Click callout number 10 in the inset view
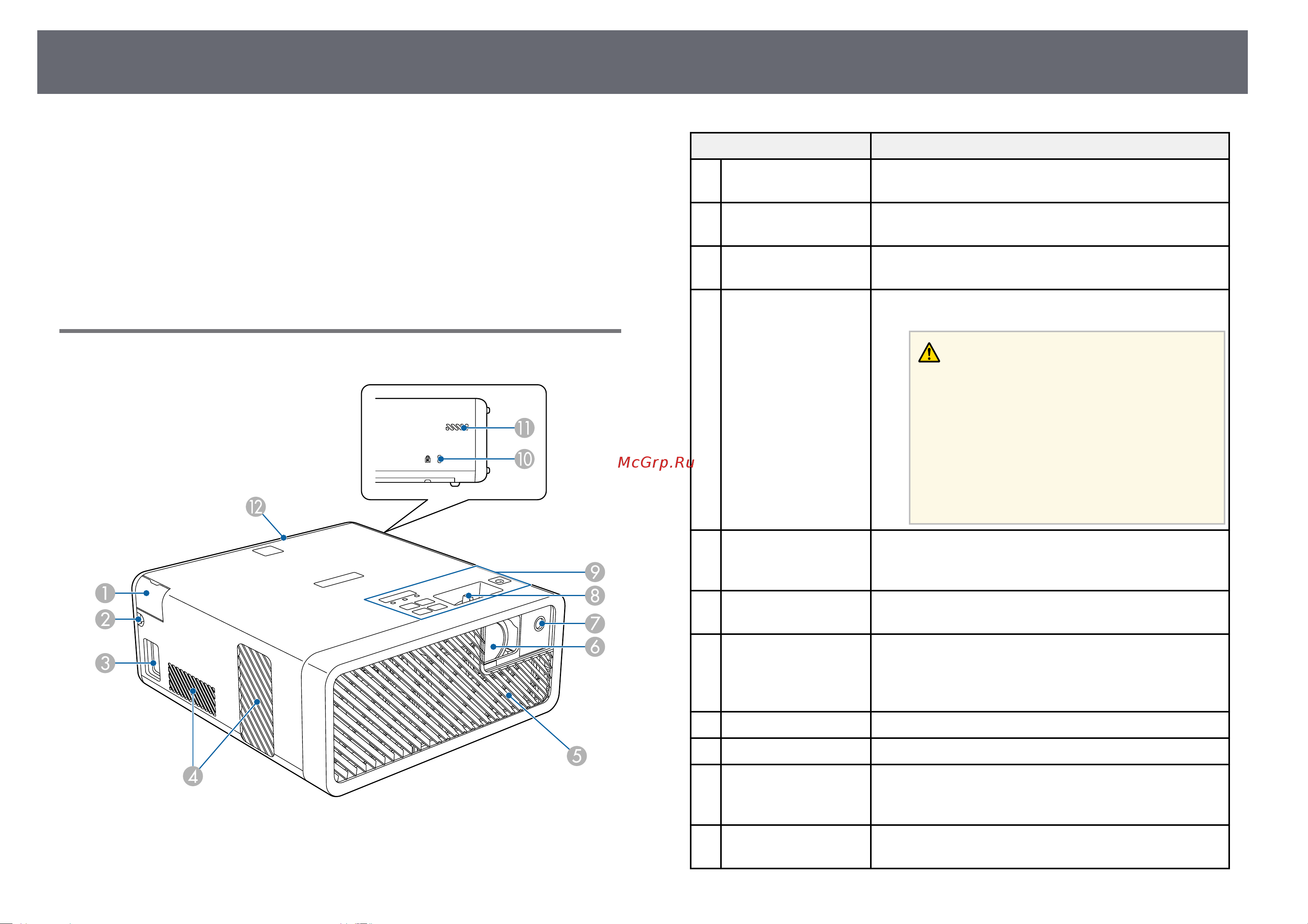The image size is (1308, 924). point(524,459)
